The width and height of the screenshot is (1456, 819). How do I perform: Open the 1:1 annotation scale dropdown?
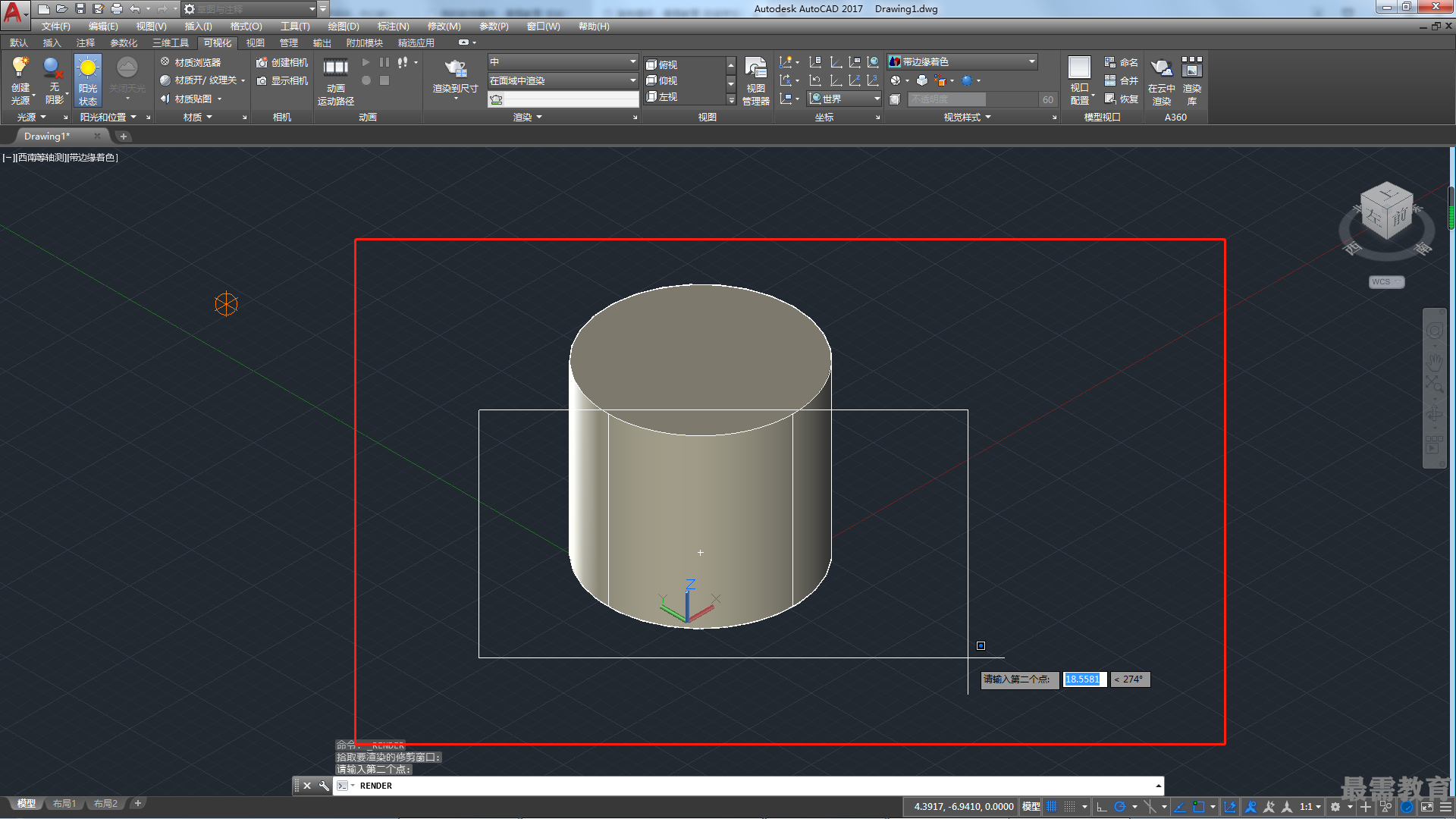[1310, 807]
